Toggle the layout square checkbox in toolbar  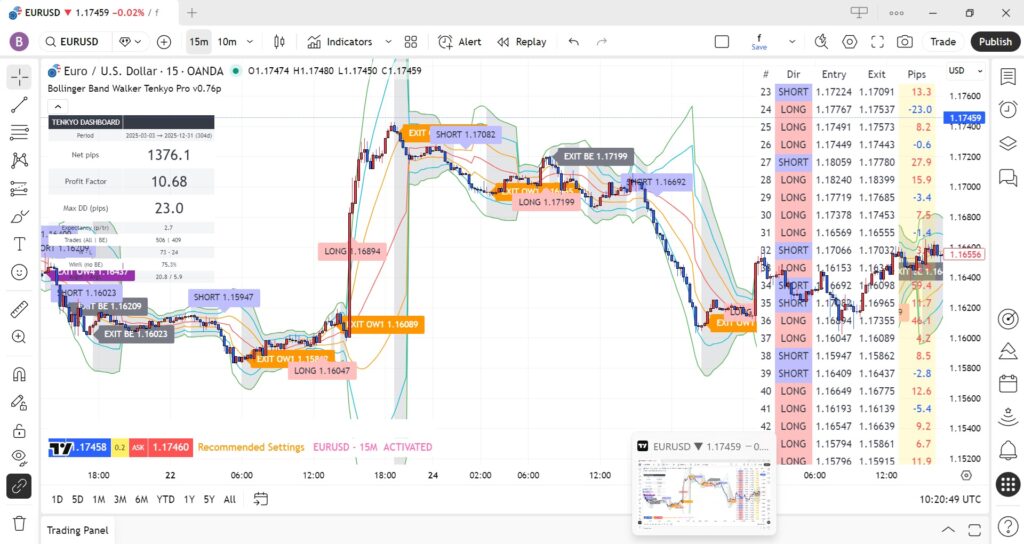pyautogui.click(x=722, y=42)
